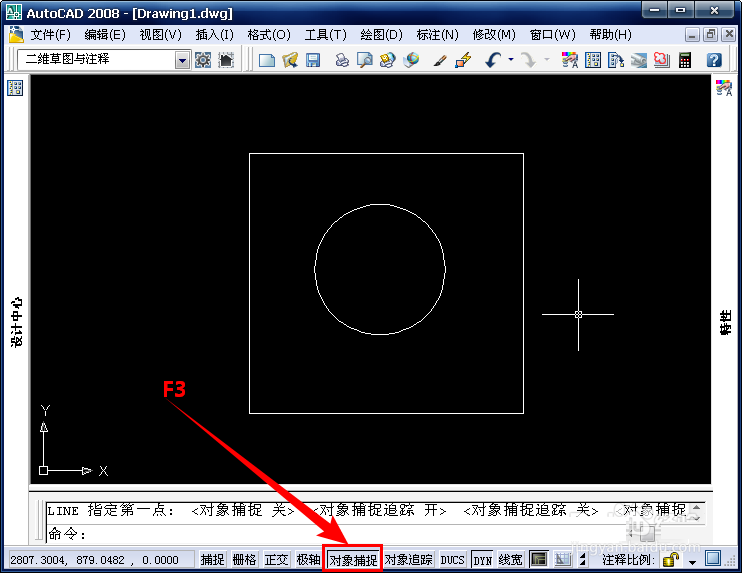The height and width of the screenshot is (573, 742).
Task: Click the Clean Screen icon in status bar
Action: coord(713,559)
